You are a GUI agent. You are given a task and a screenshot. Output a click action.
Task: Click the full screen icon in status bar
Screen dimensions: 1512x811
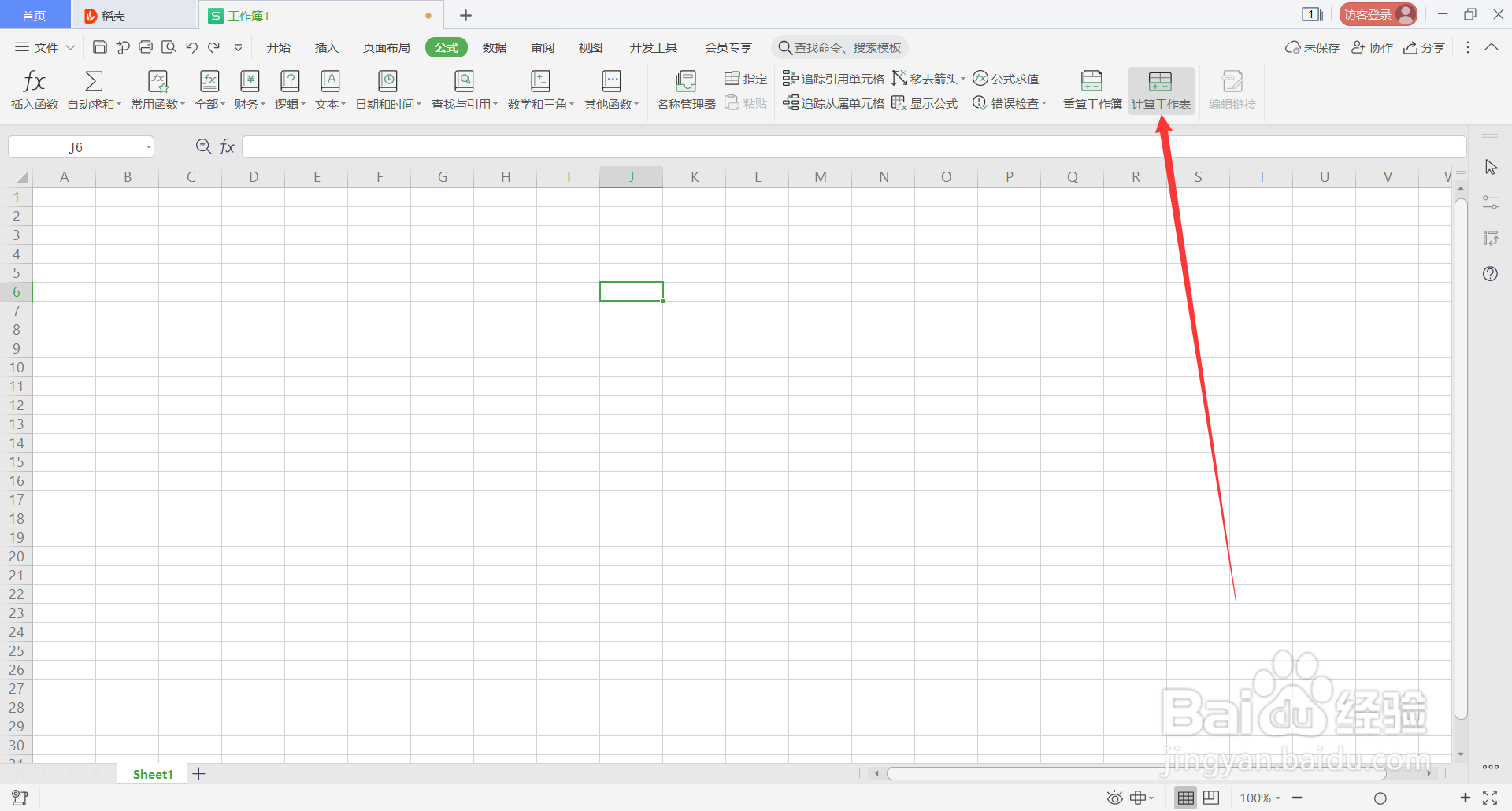(x=1490, y=798)
